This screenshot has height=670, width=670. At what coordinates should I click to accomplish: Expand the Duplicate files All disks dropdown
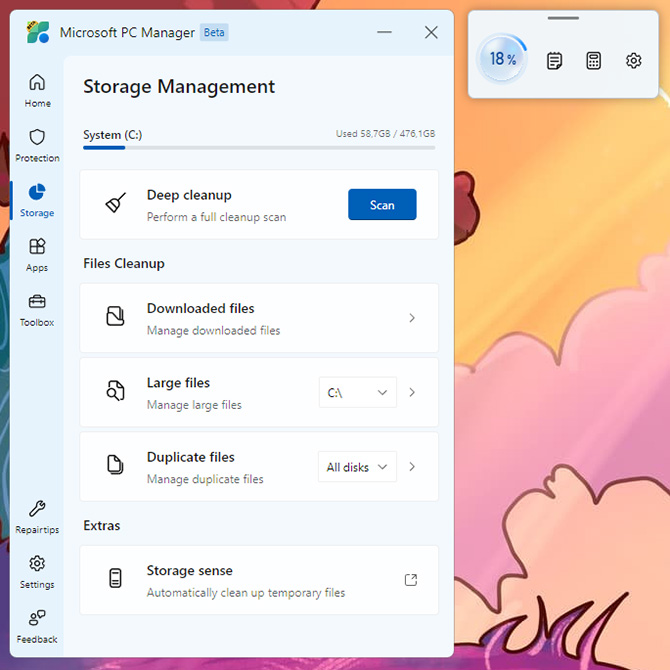[x=357, y=467]
